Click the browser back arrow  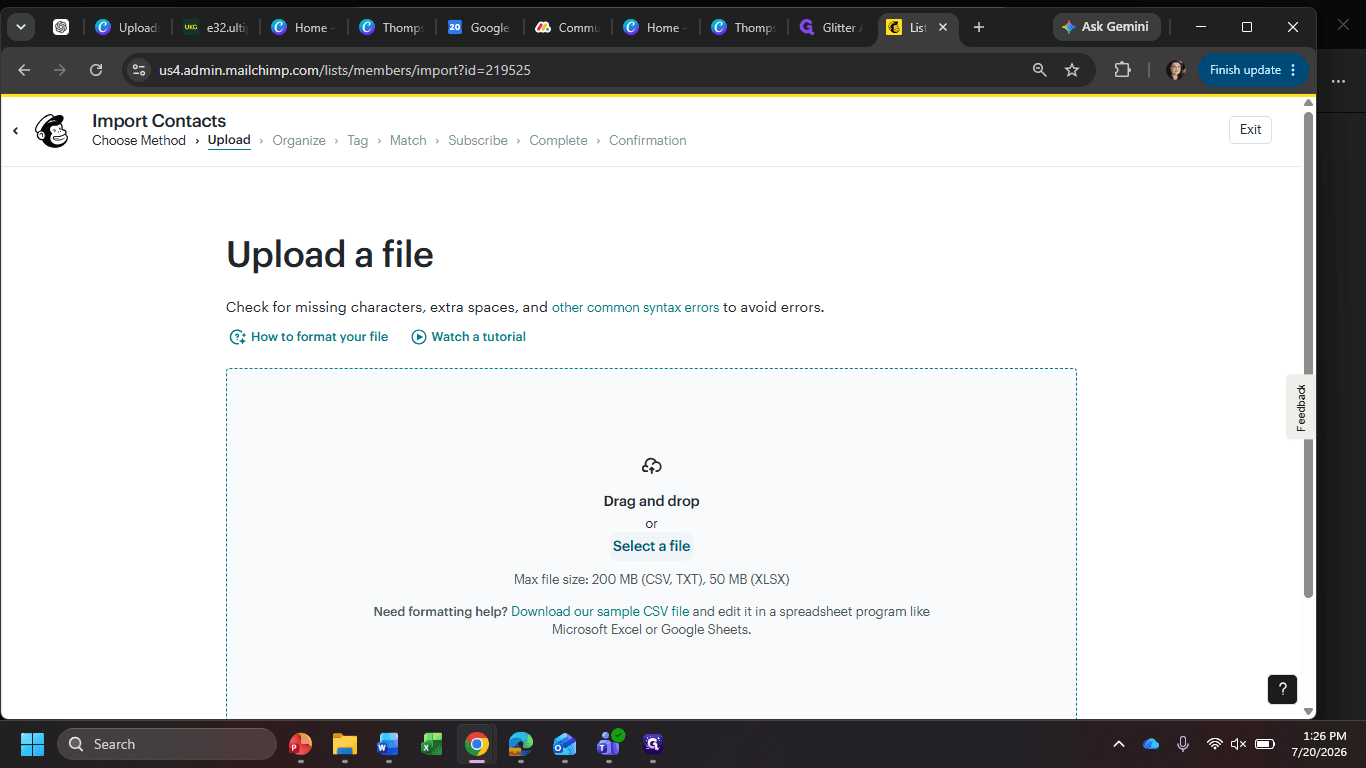tap(24, 70)
